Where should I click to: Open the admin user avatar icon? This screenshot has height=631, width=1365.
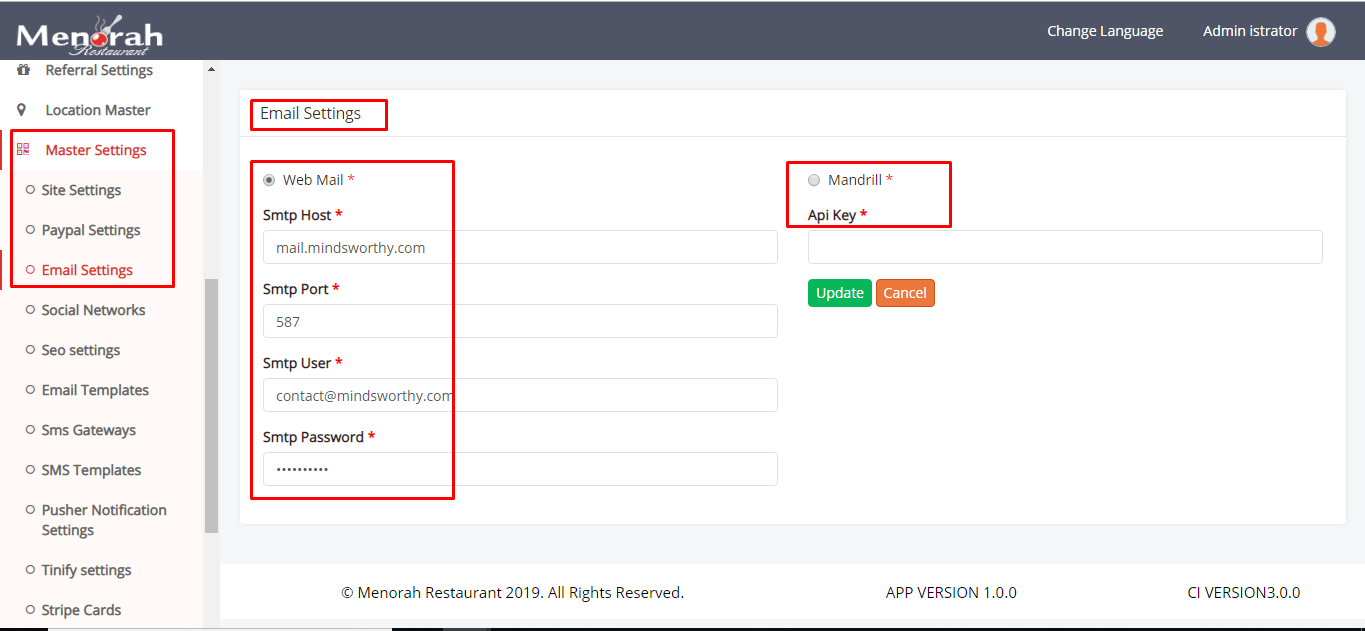tap(1321, 32)
